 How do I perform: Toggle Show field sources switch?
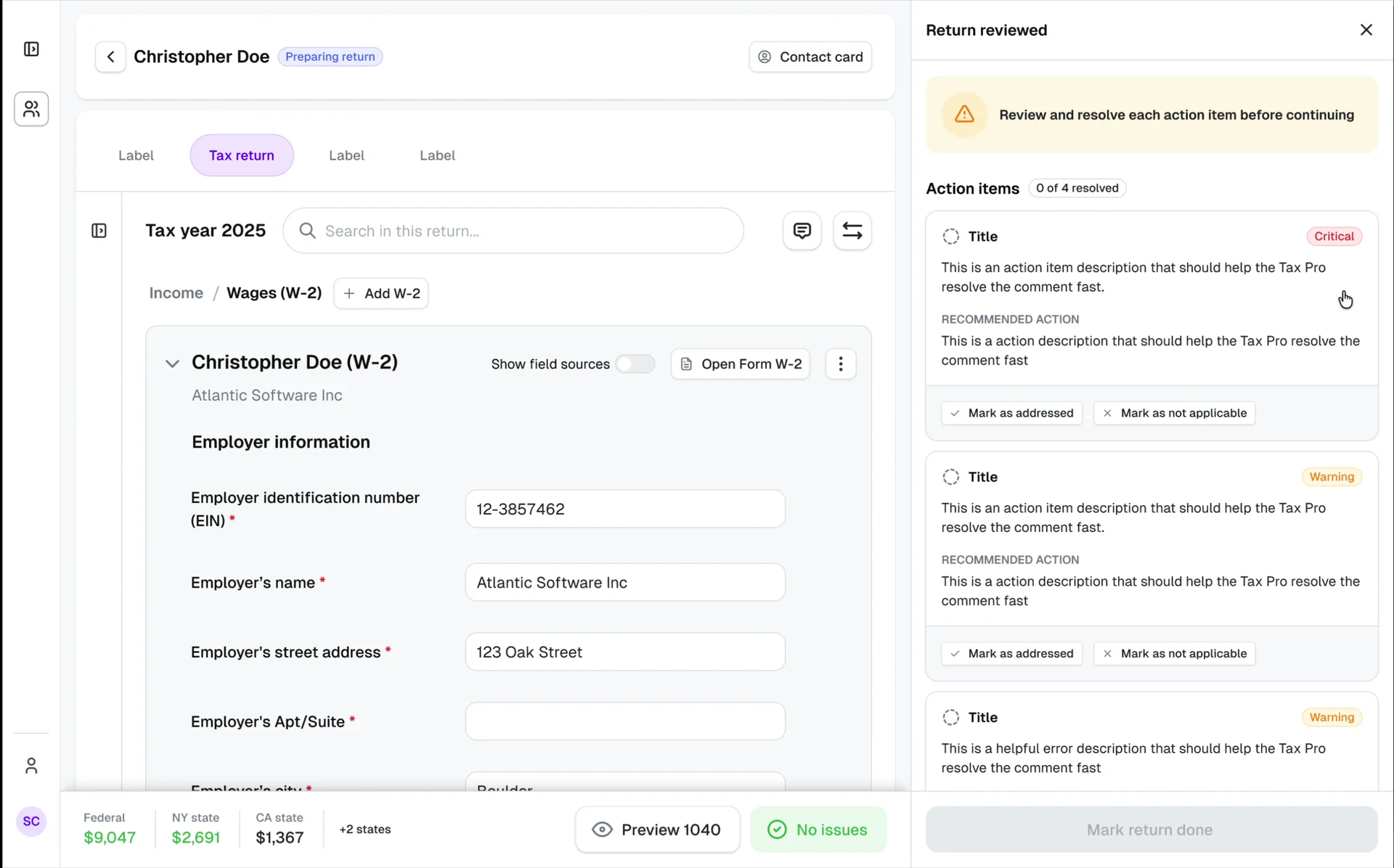coord(635,364)
